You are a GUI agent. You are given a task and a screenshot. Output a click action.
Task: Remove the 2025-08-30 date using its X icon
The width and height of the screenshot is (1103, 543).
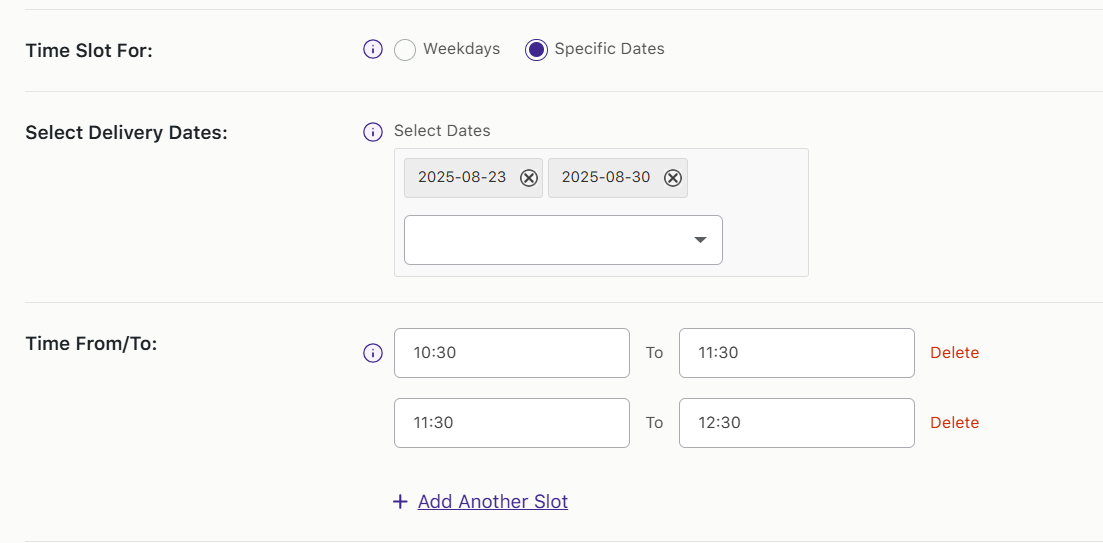pyautogui.click(x=673, y=178)
